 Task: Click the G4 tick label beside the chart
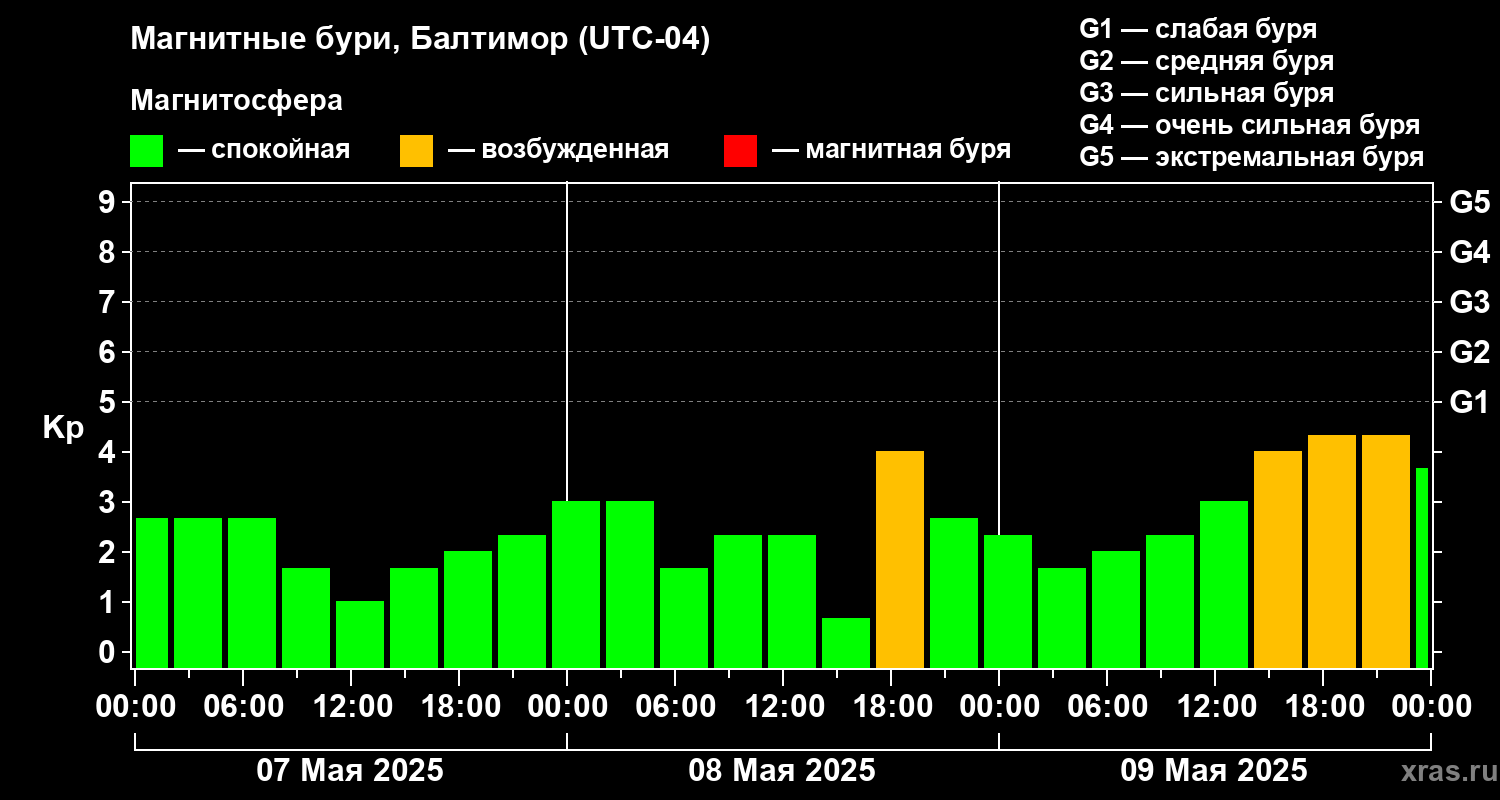click(1469, 252)
